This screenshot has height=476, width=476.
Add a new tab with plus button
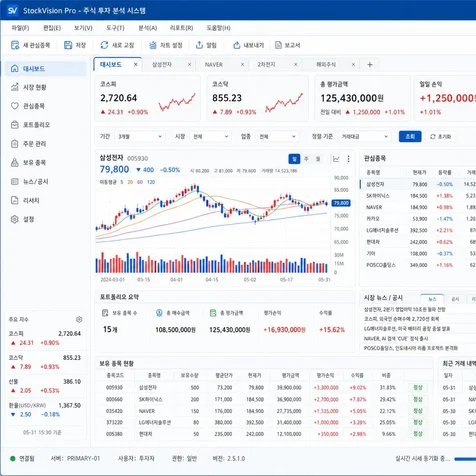370,65
